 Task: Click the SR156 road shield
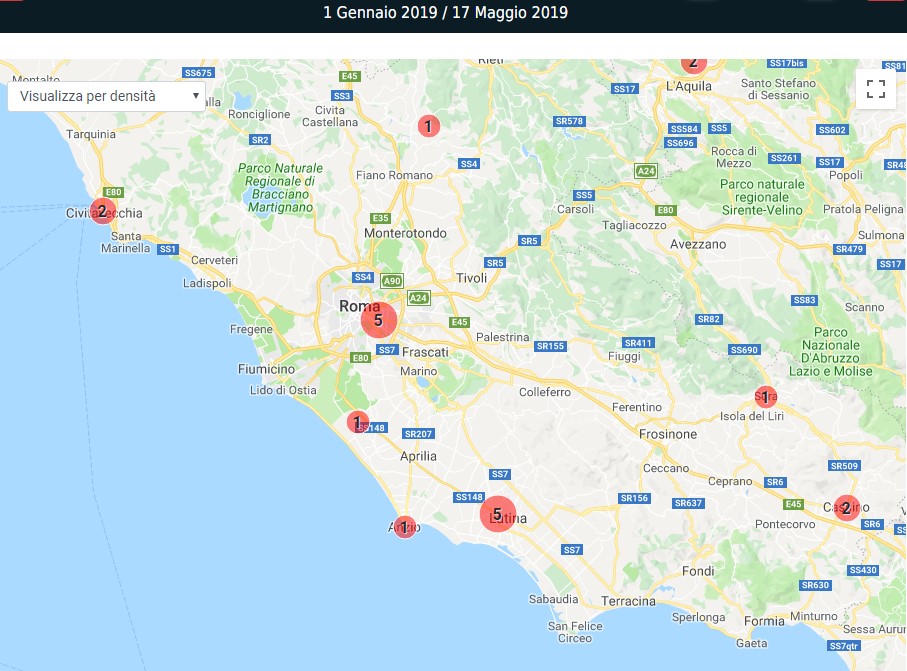click(635, 498)
